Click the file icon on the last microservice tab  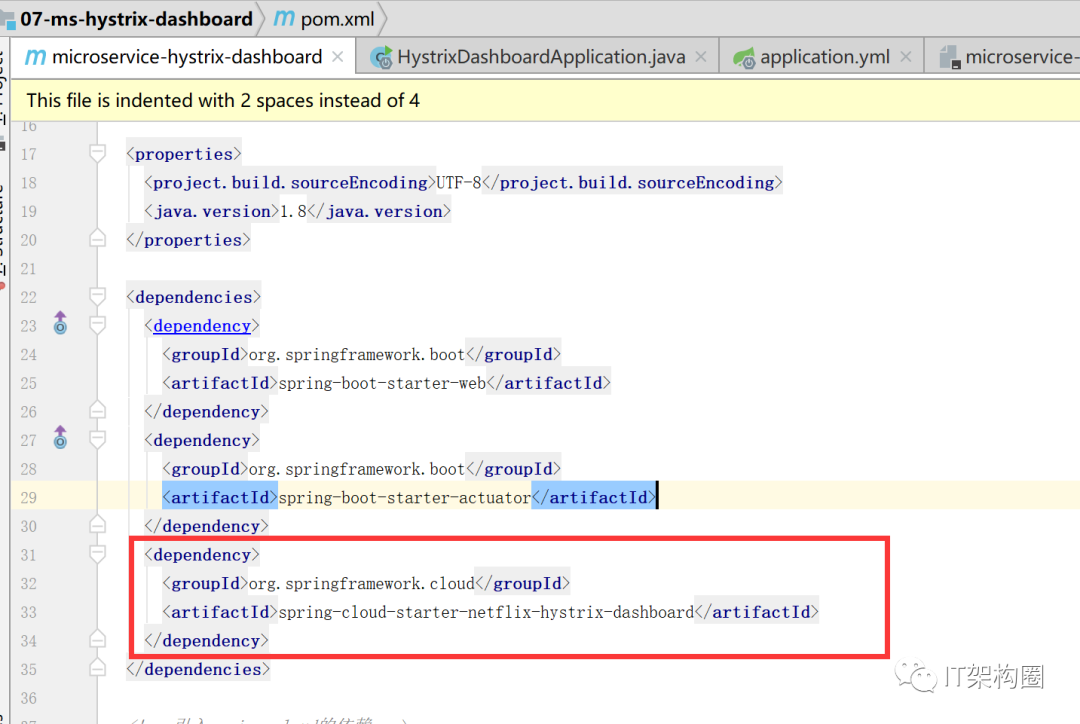[950, 57]
